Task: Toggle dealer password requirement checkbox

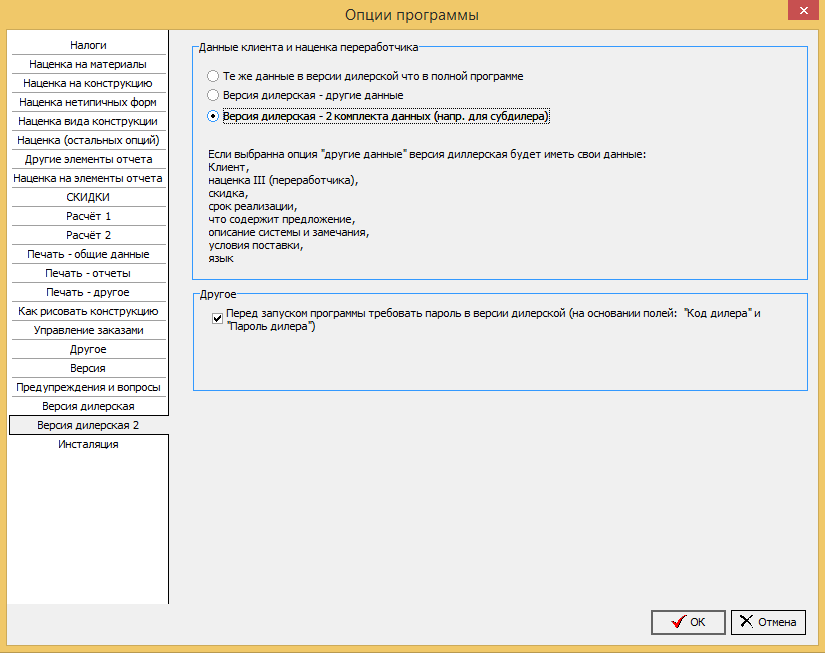Action: (x=217, y=318)
